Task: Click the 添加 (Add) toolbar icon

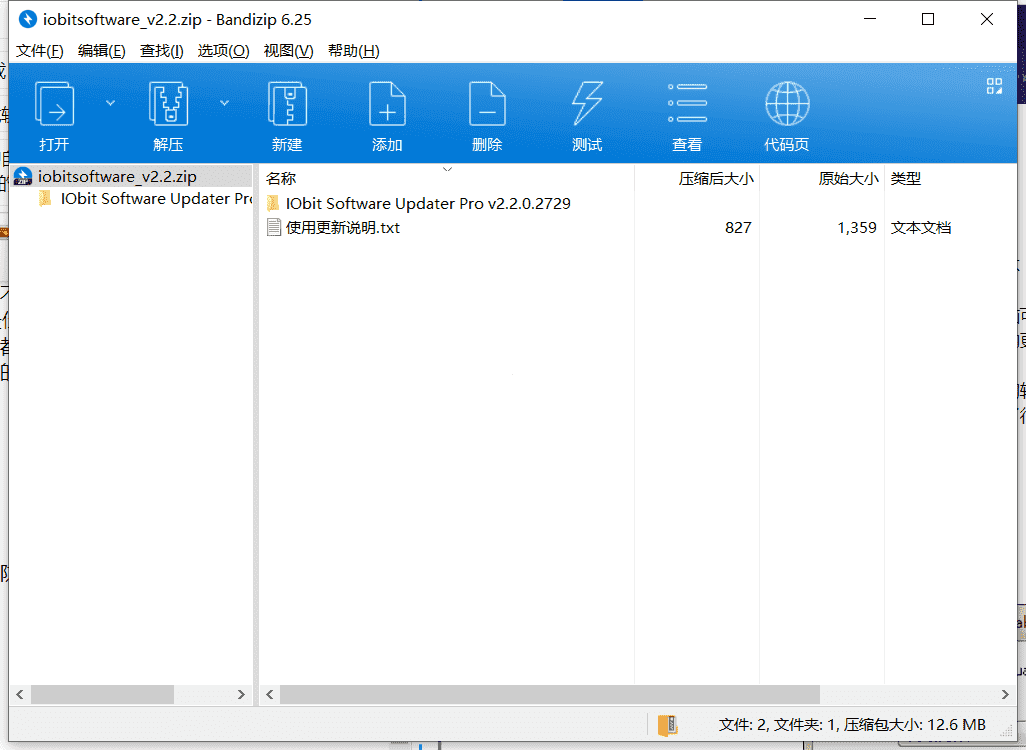Action: coord(387,103)
